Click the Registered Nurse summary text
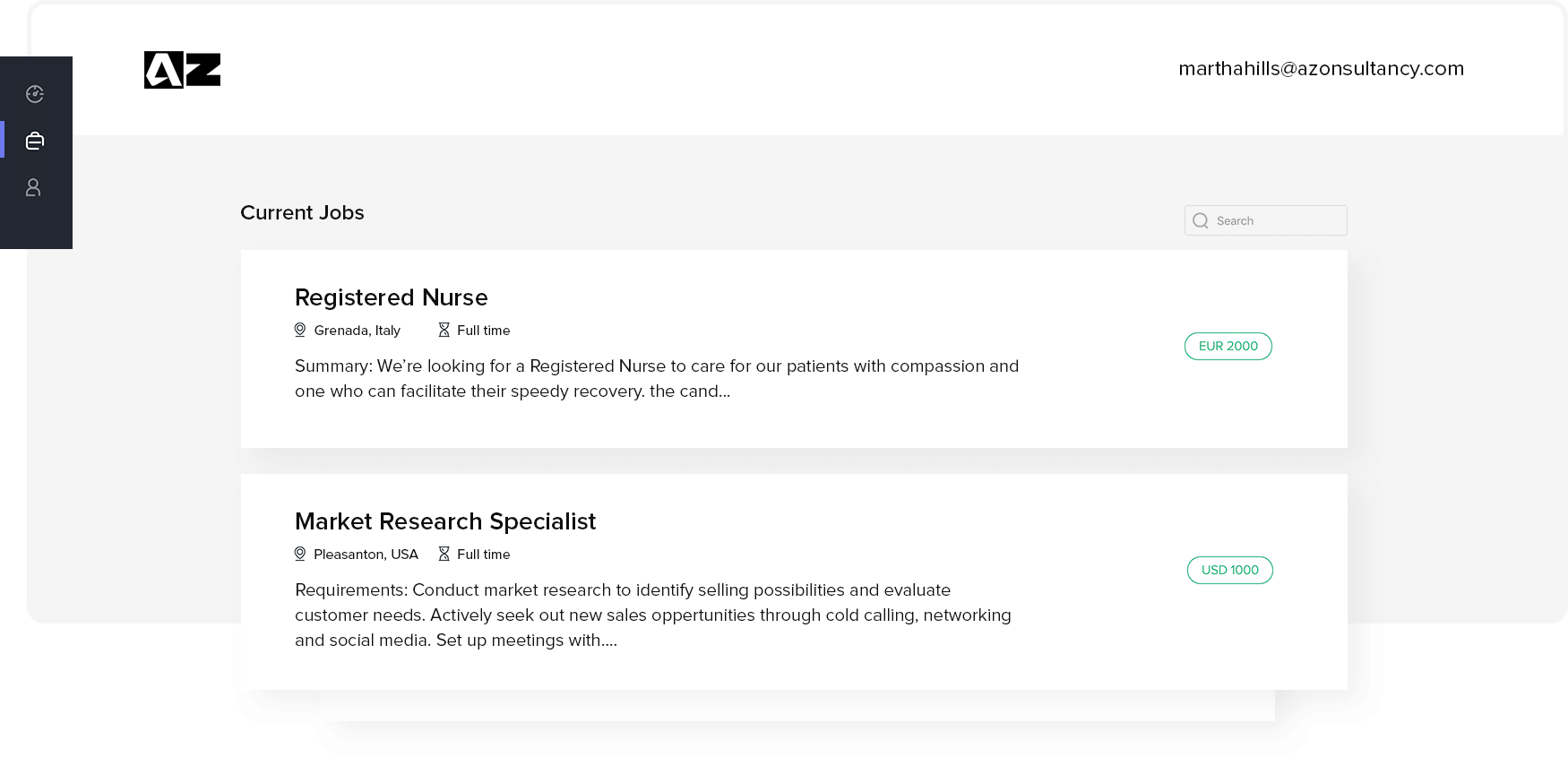 point(657,378)
